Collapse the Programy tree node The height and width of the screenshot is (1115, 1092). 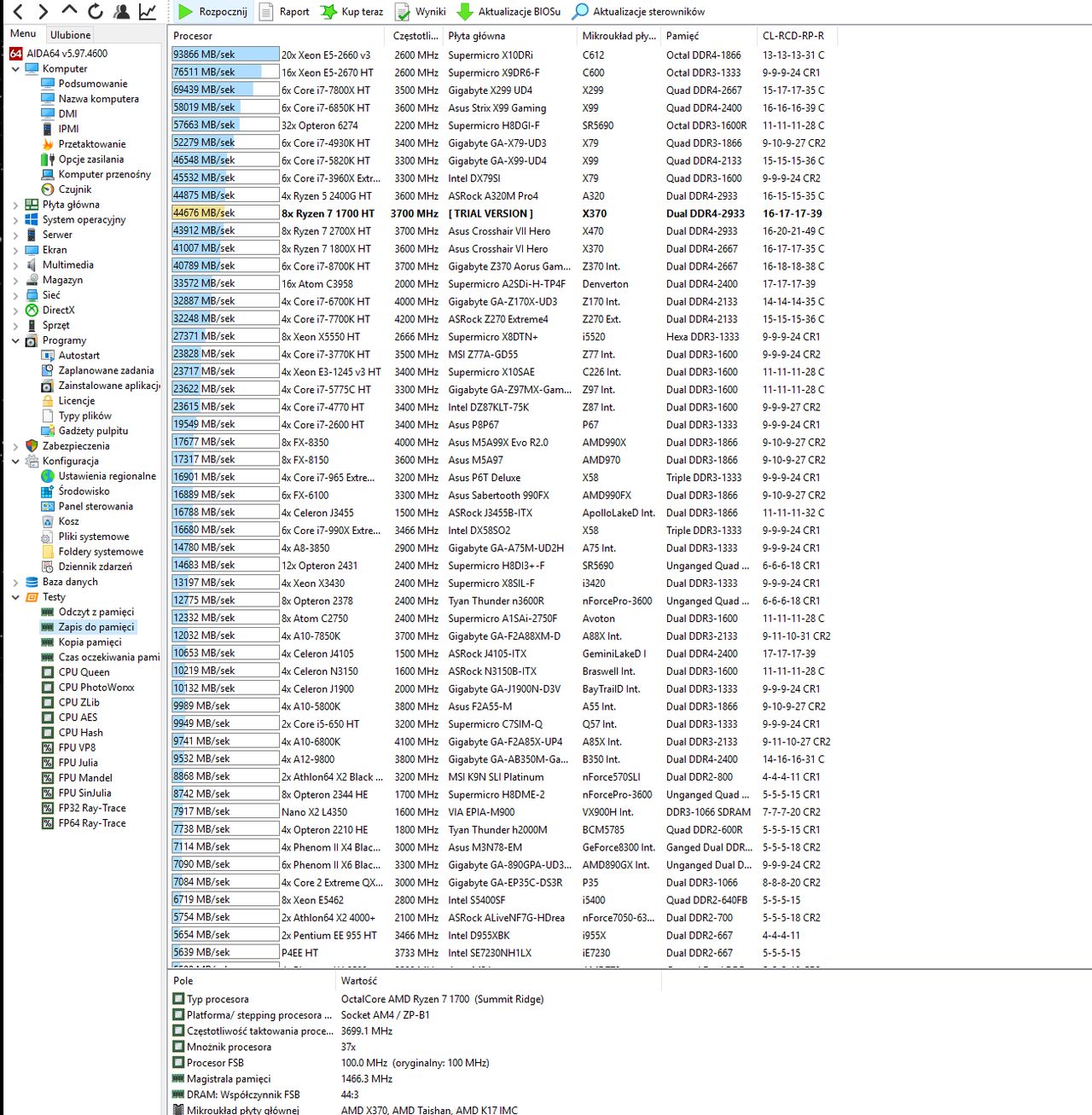coord(15,340)
